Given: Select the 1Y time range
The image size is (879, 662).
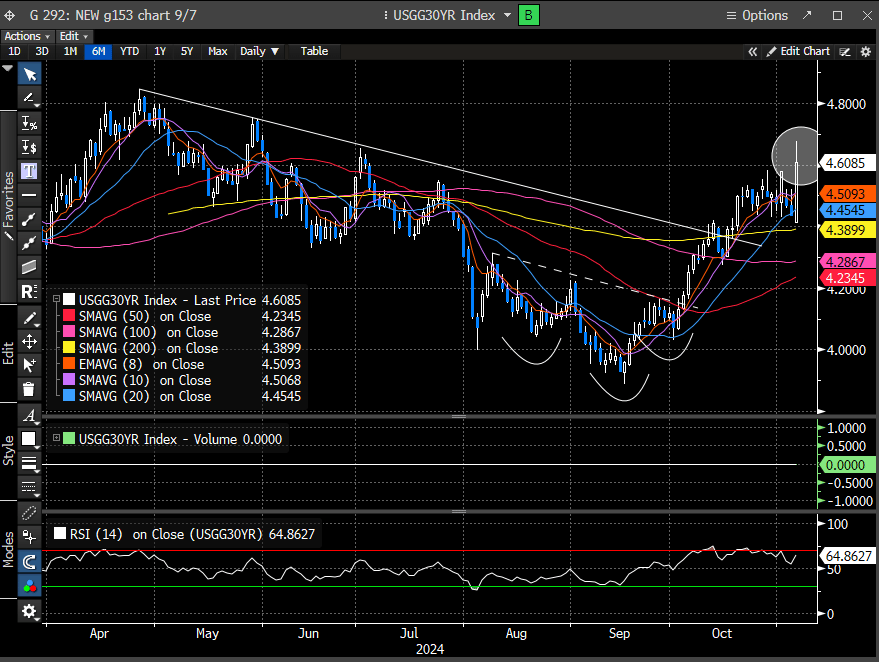Looking at the screenshot, I should (160, 51).
